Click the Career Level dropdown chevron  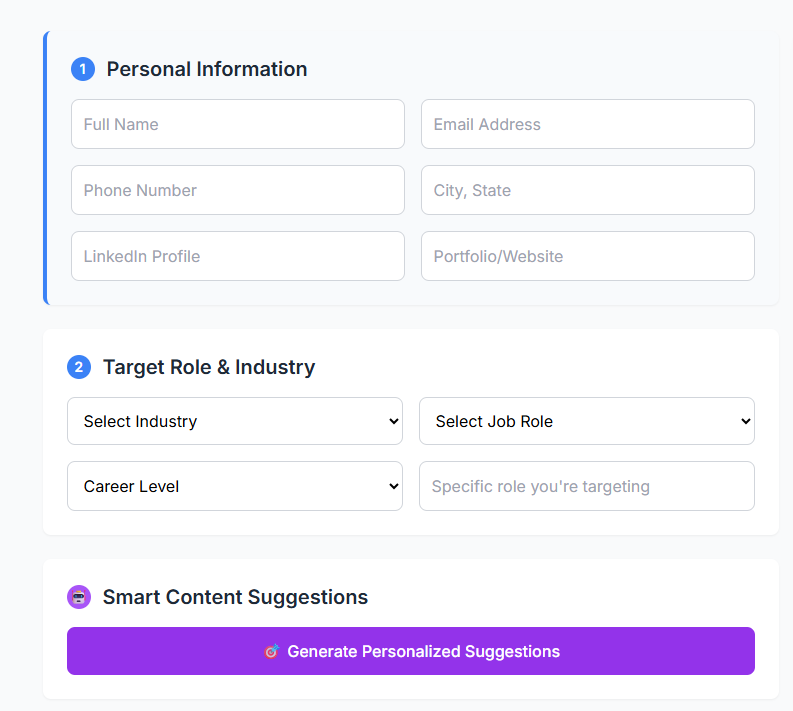393,487
